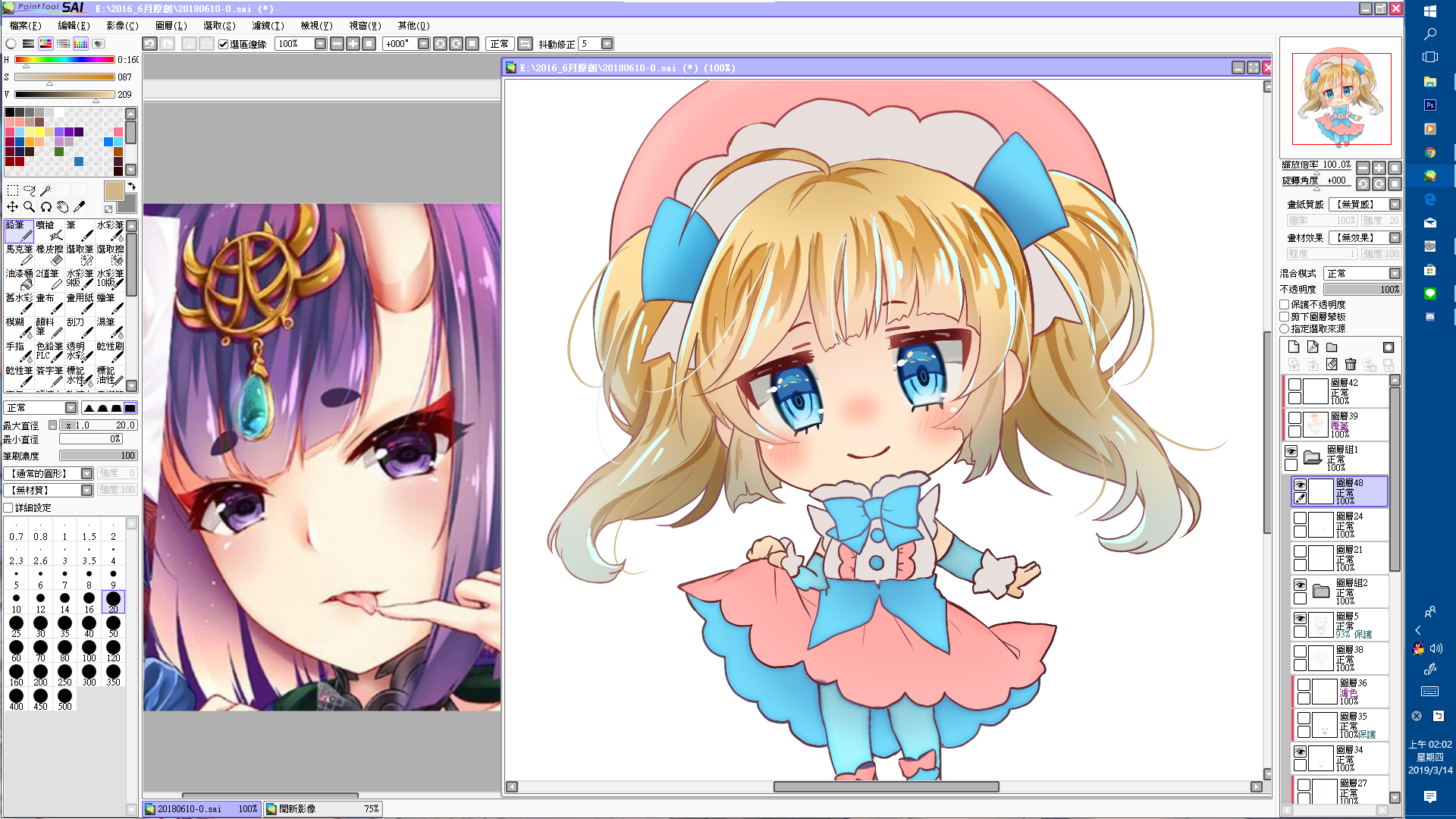Screen dimensions: 1456x819
Task: Open the rotation +000° dropdown
Action: pyautogui.click(x=423, y=44)
